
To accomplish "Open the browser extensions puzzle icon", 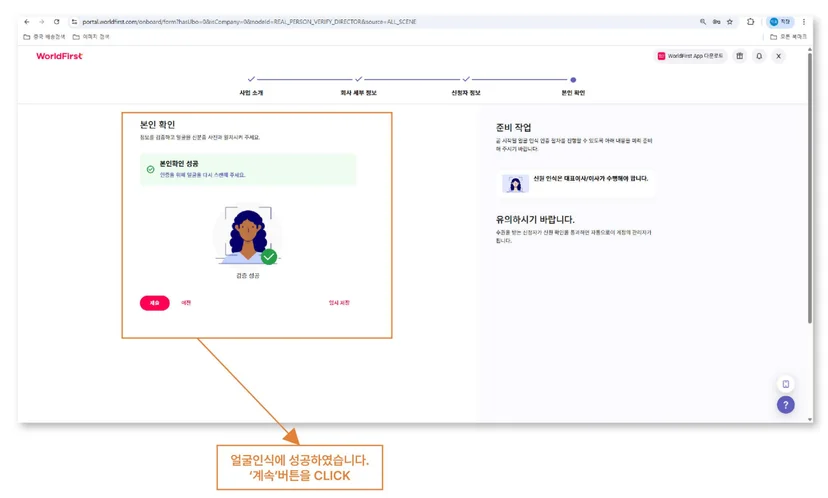I will click(750, 22).
